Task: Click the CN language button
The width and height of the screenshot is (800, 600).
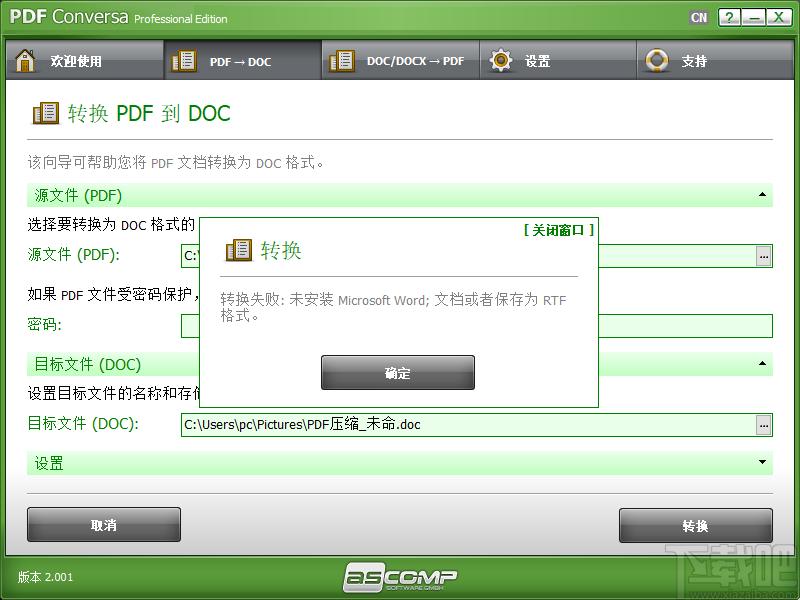Action: 699,18
